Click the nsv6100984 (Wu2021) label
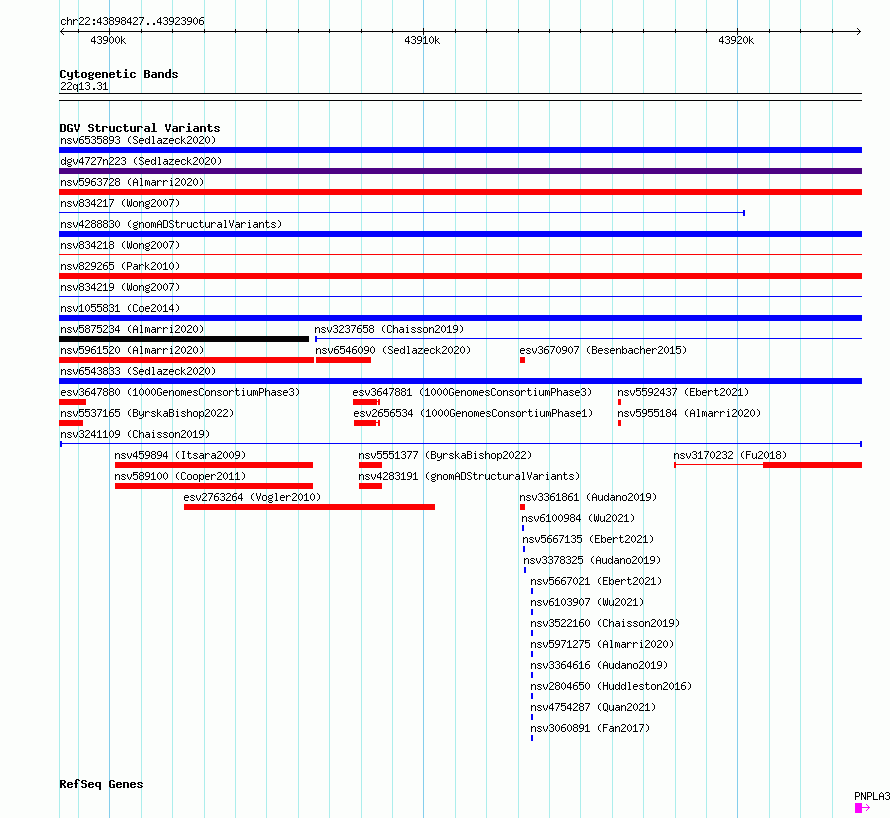This screenshot has height=818, width=890. (578, 518)
